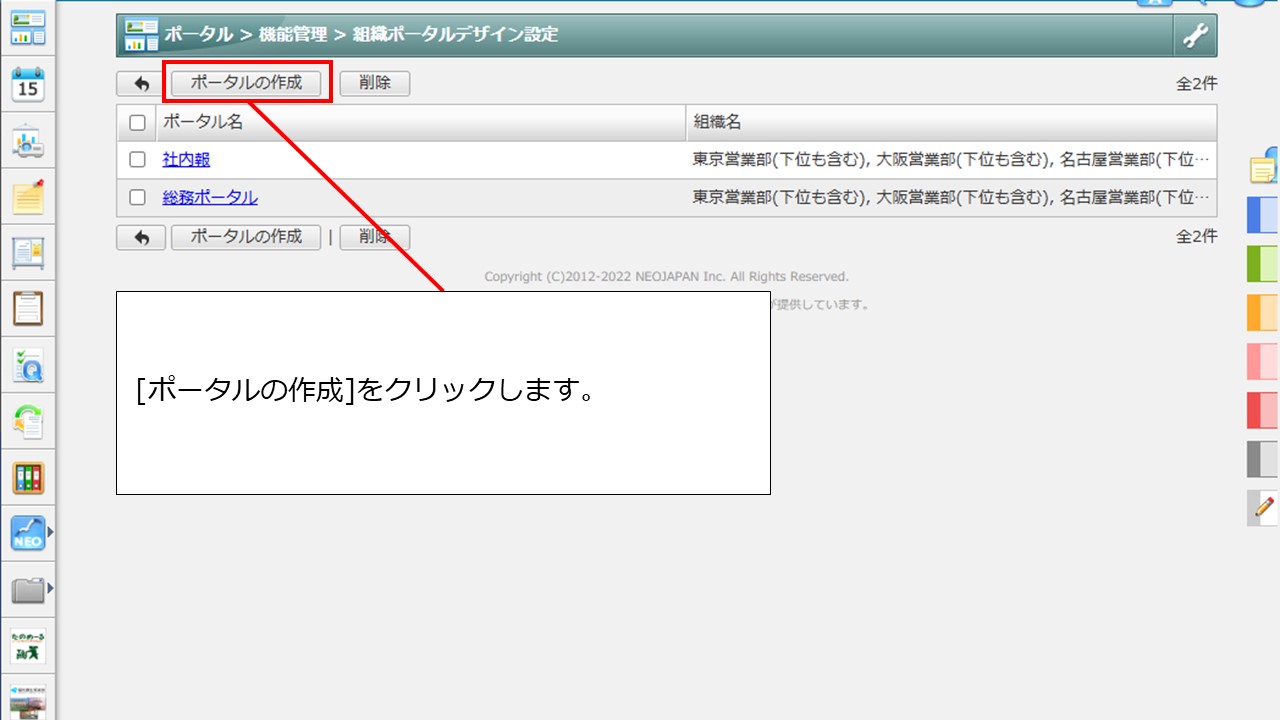This screenshot has height=720, width=1280.
Task: Open the portal icon in the sidebar
Action: (28, 29)
